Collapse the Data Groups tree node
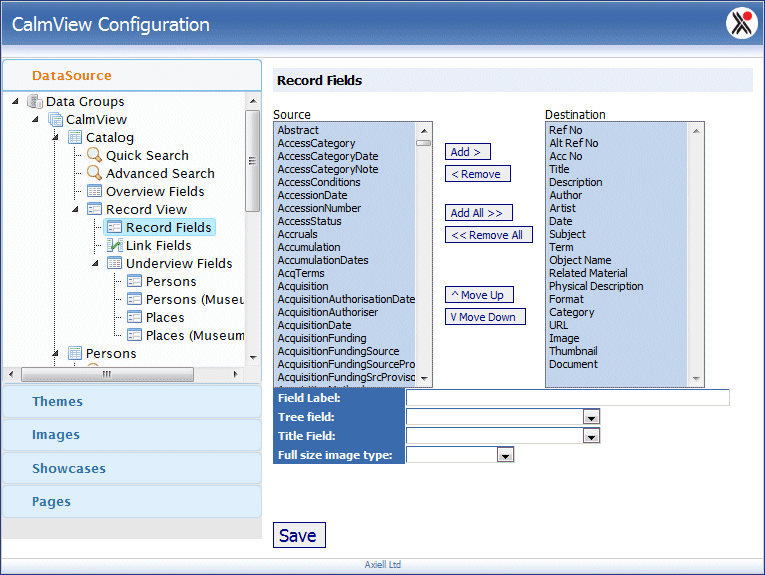Image resolution: width=765 pixels, height=575 pixels. click(15, 101)
